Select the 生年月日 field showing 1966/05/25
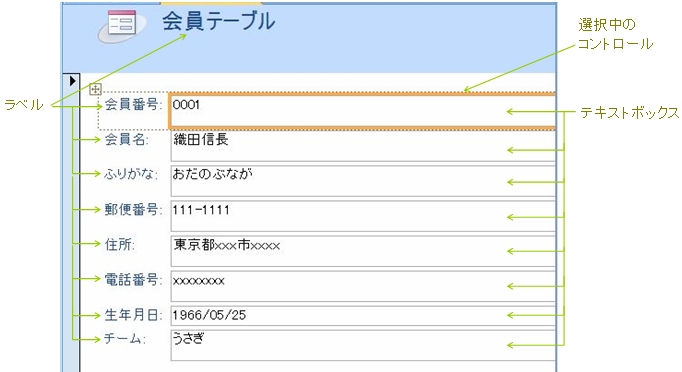Screen dimensions: 682x372 tap(363, 316)
